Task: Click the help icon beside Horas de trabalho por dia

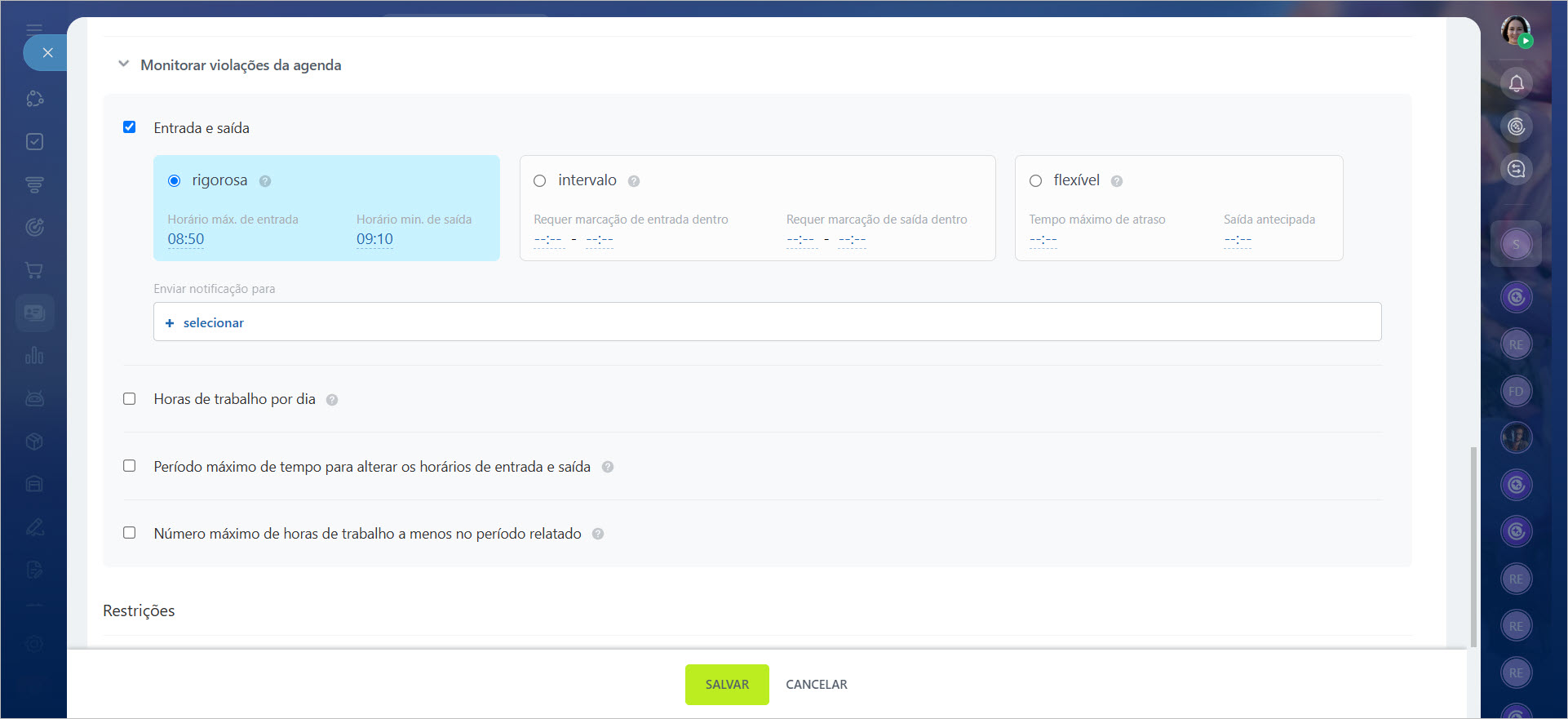Action: pyautogui.click(x=332, y=400)
